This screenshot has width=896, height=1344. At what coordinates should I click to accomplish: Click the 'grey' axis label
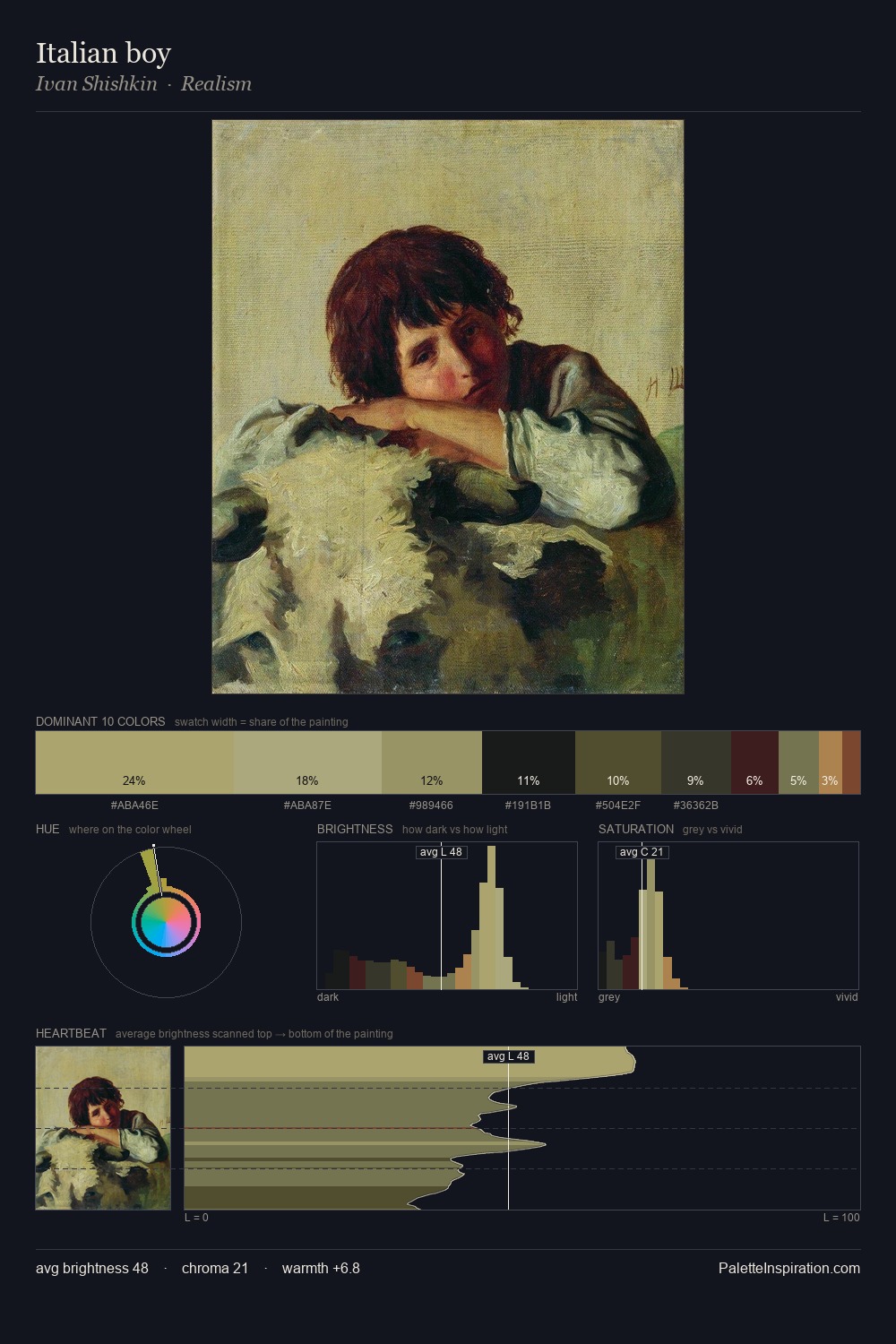click(609, 997)
